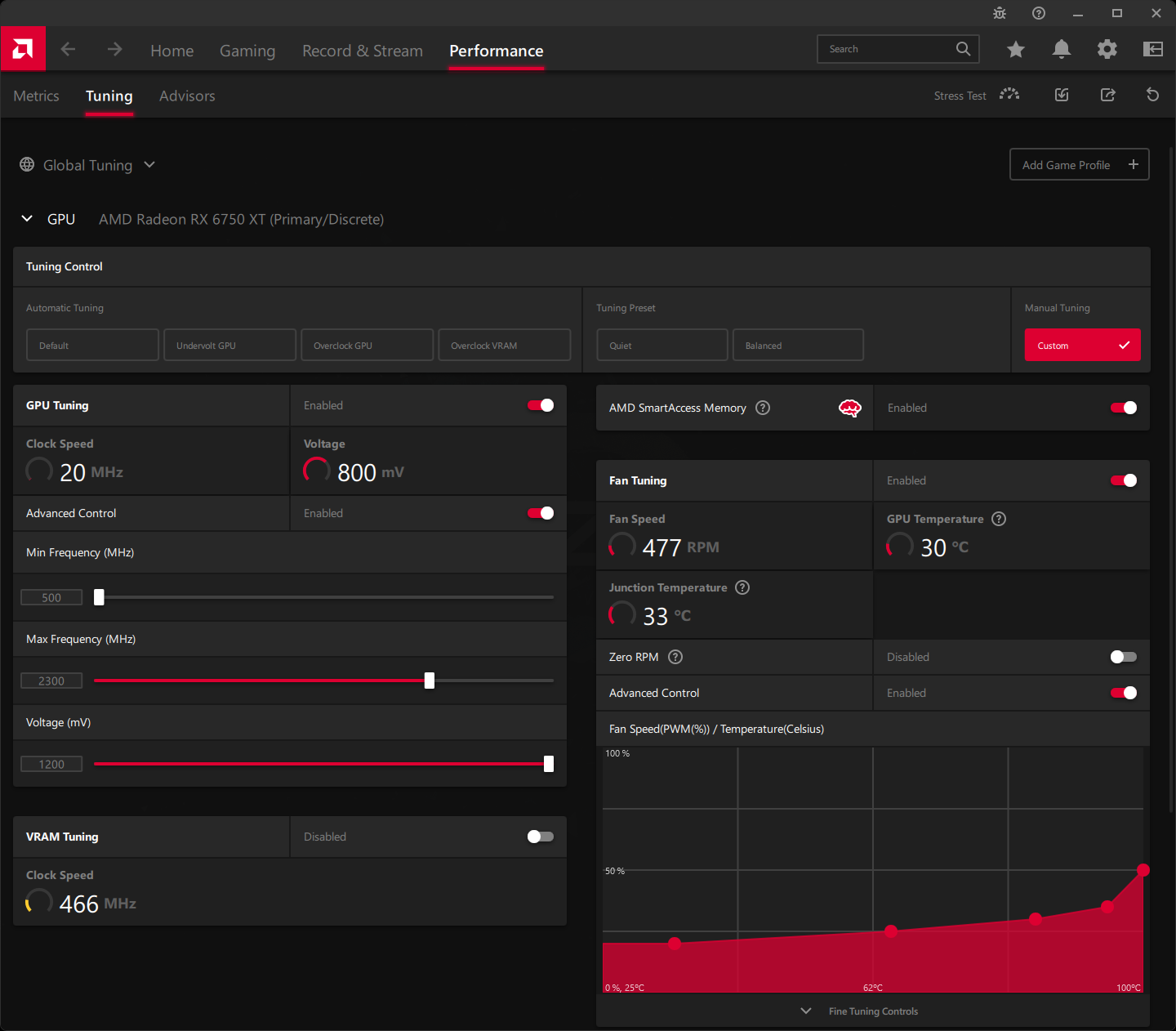Switch to the Metrics subtab
Image resolution: width=1176 pixels, height=1031 pixels.
tap(36, 96)
